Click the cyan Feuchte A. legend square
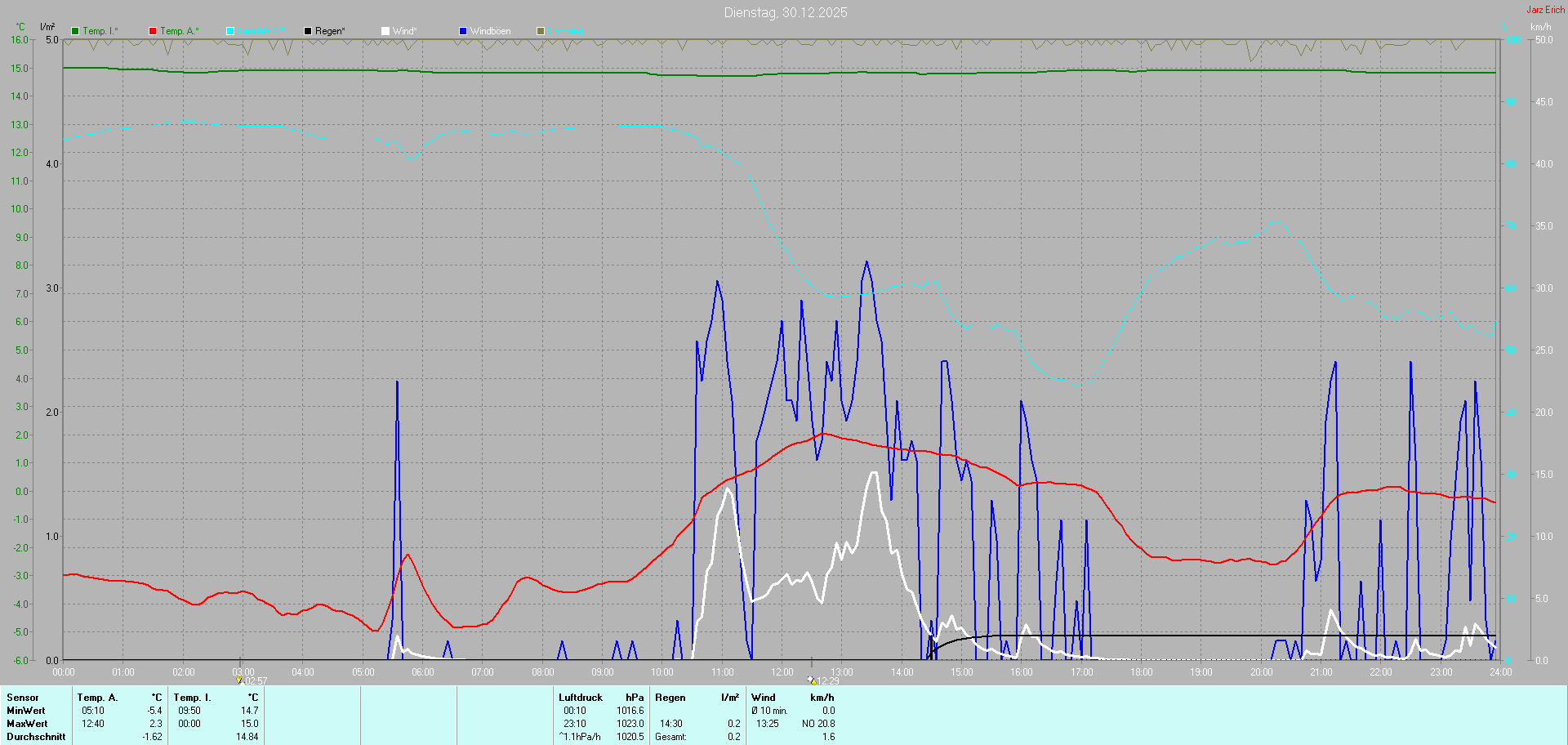Screen dimensions: 1568x745 point(230,31)
